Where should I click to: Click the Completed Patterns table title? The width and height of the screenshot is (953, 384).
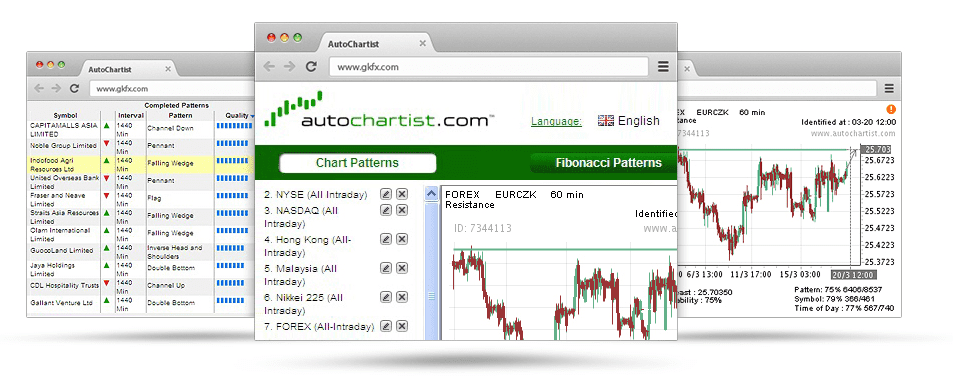point(176,106)
